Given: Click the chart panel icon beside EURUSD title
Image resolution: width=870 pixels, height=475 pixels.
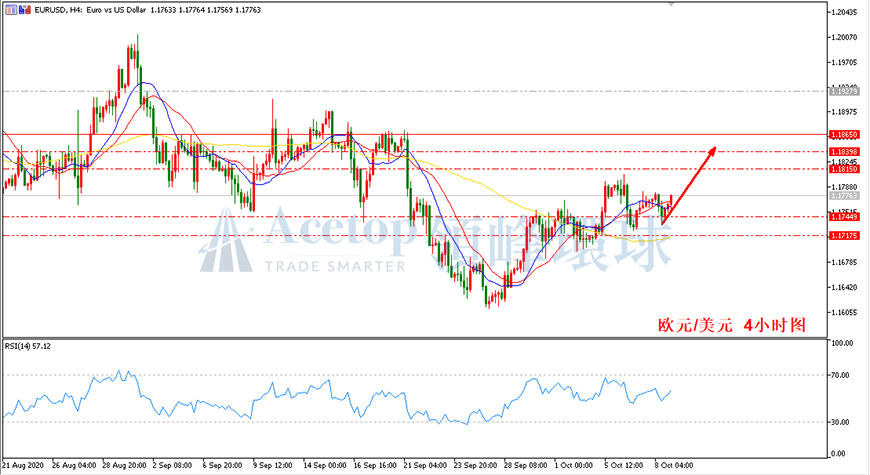Looking at the screenshot, I should (11, 10).
